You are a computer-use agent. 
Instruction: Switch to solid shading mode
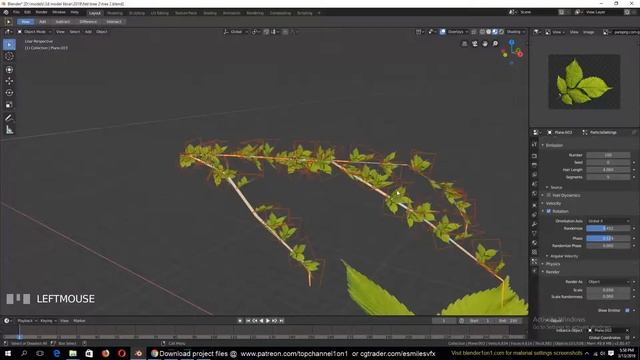click(x=489, y=32)
